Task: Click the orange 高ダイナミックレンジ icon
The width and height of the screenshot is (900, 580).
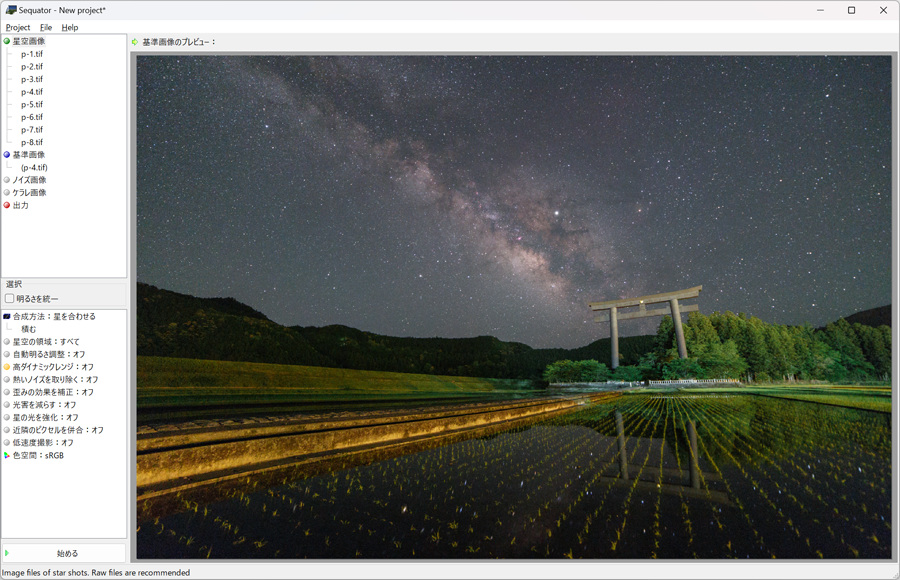Action: click(x=7, y=367)
